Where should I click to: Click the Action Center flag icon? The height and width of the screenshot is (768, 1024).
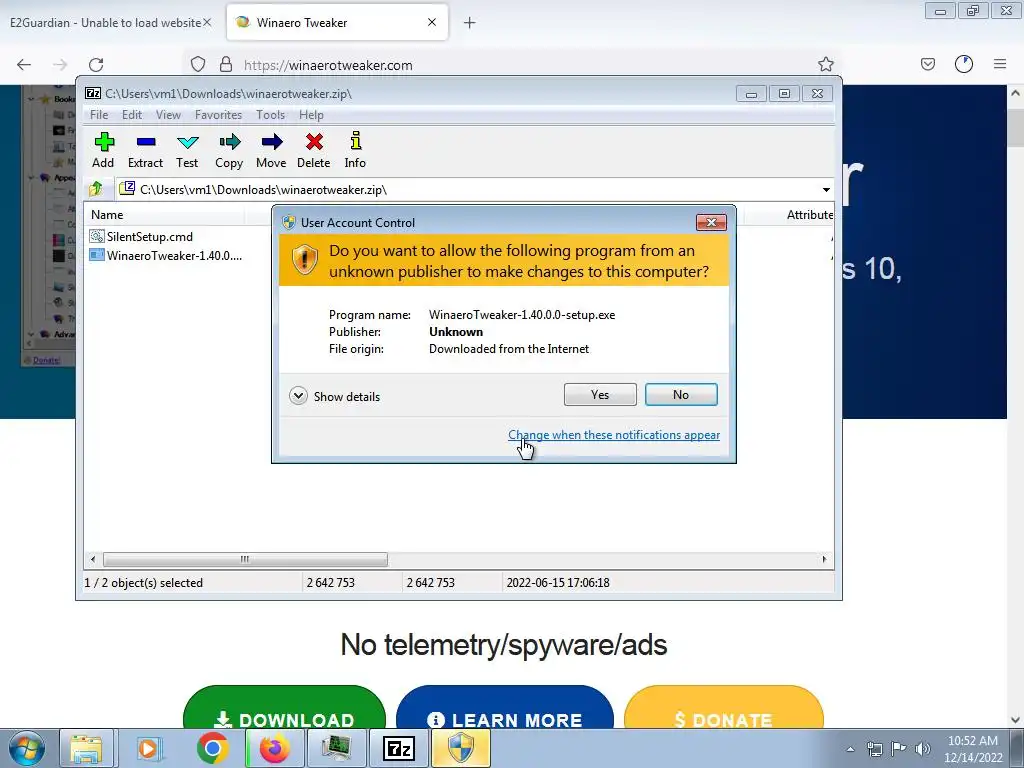pyautogui.click(x=899, y=749)
